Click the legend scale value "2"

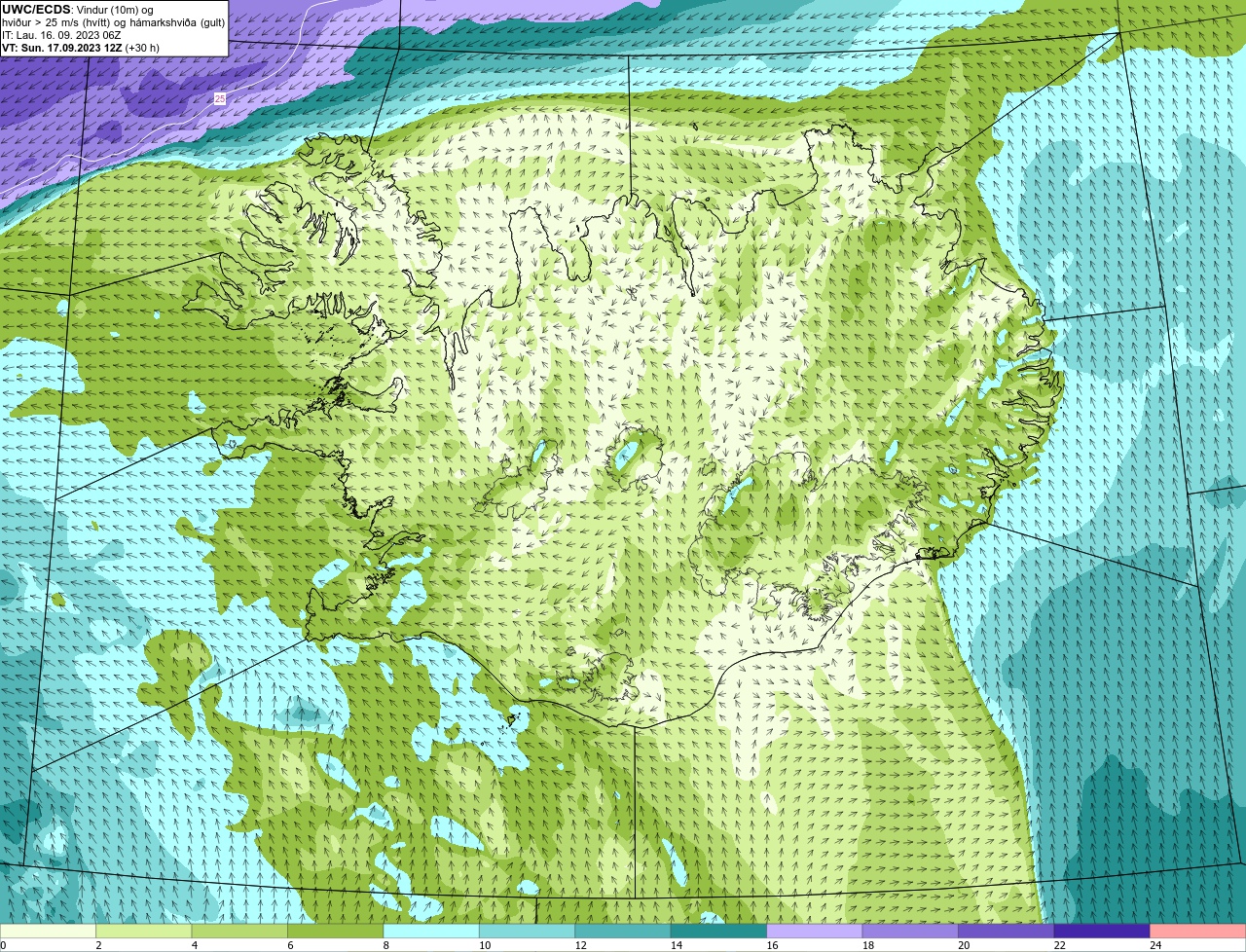click(98, 945)
